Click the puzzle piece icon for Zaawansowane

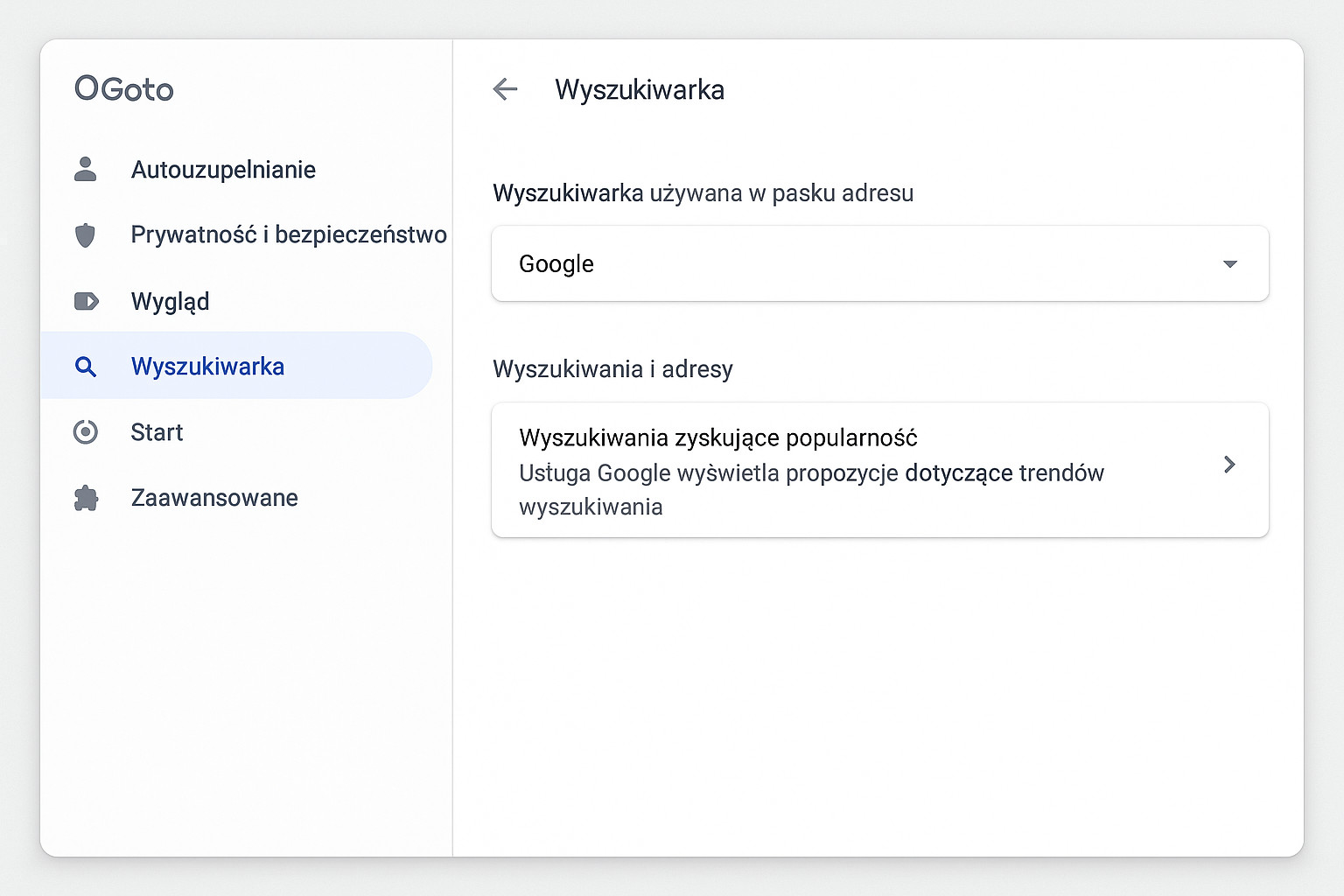pyautogui.click(x=86, y=498)
